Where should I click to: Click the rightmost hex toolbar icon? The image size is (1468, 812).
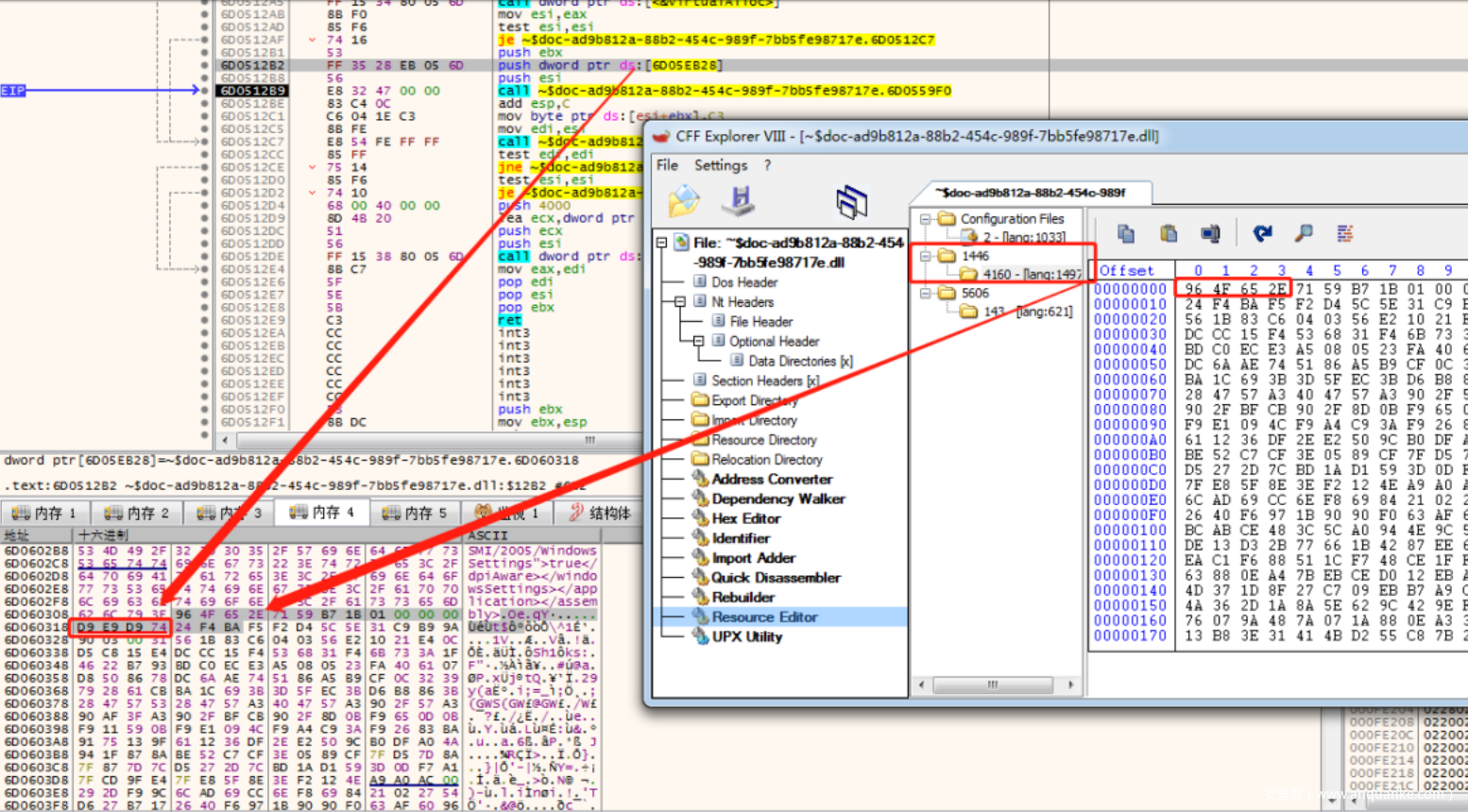[1345, 233]
